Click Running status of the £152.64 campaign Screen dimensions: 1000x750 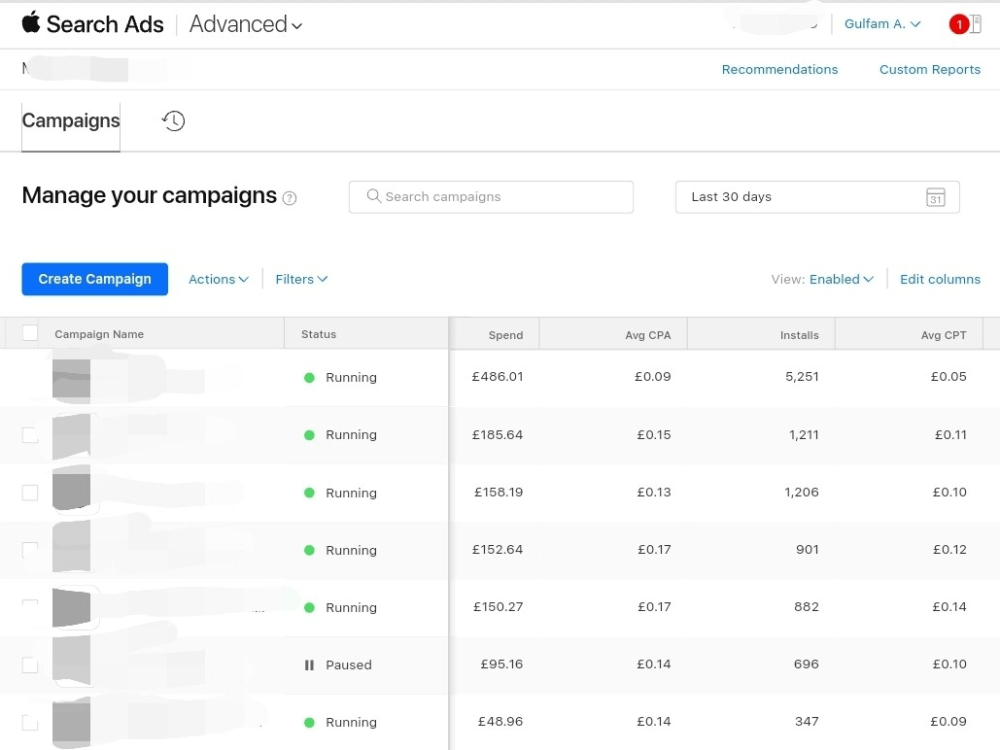(x=351, y=550)
